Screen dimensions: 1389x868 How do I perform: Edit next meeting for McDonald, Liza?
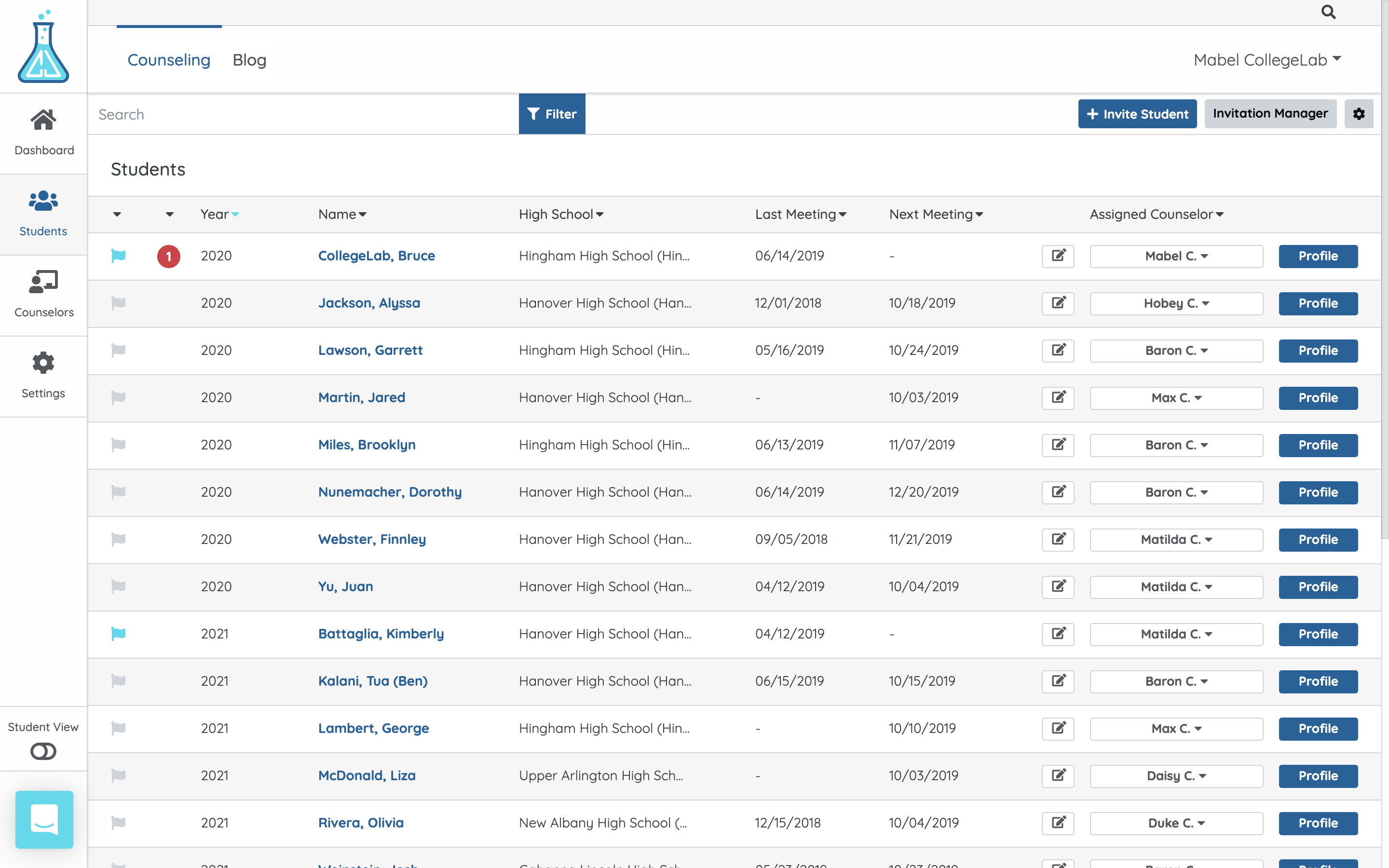tap(1058, 775)
